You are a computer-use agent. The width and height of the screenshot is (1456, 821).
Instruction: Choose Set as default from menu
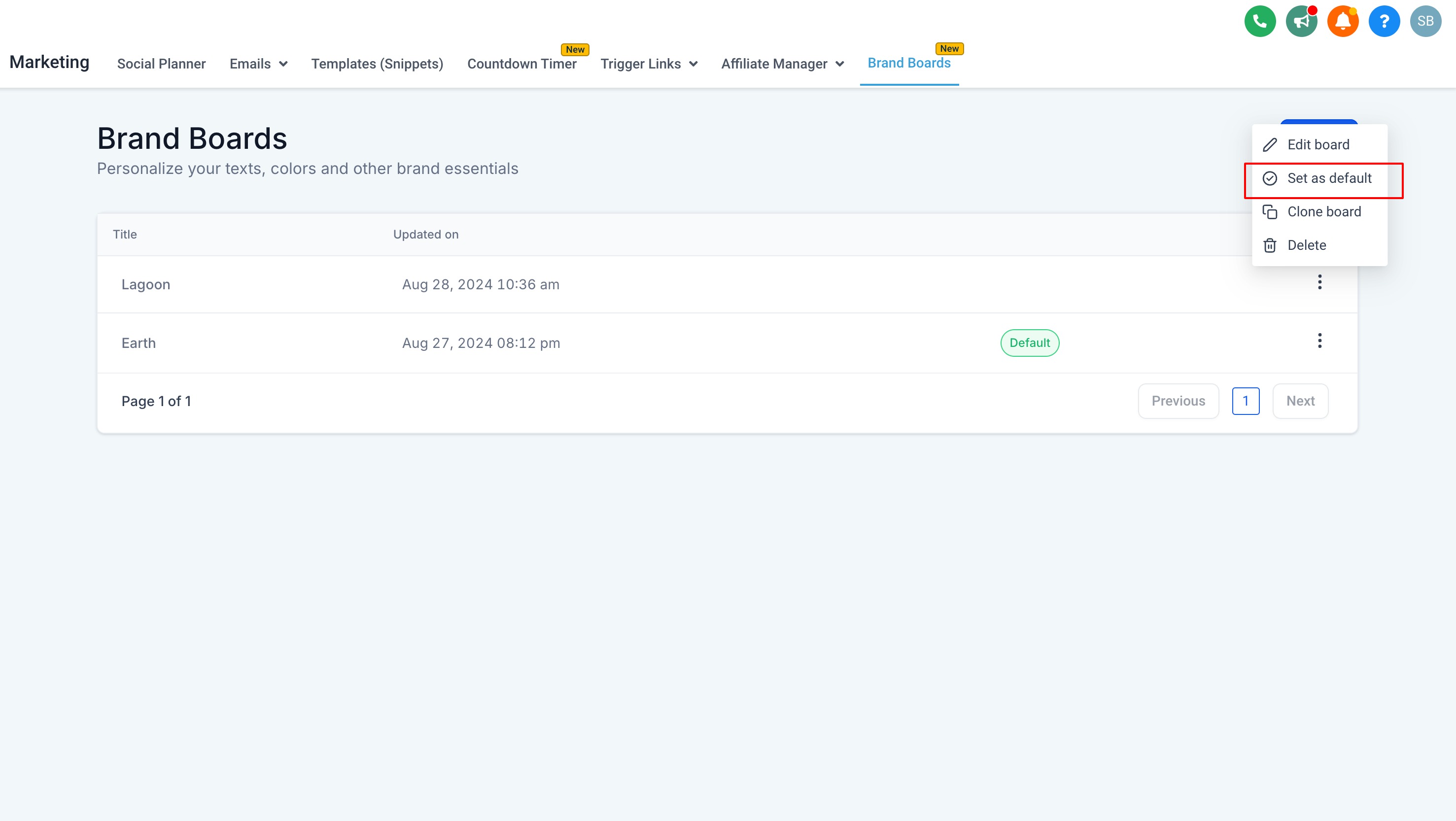tap(1328, 178)
